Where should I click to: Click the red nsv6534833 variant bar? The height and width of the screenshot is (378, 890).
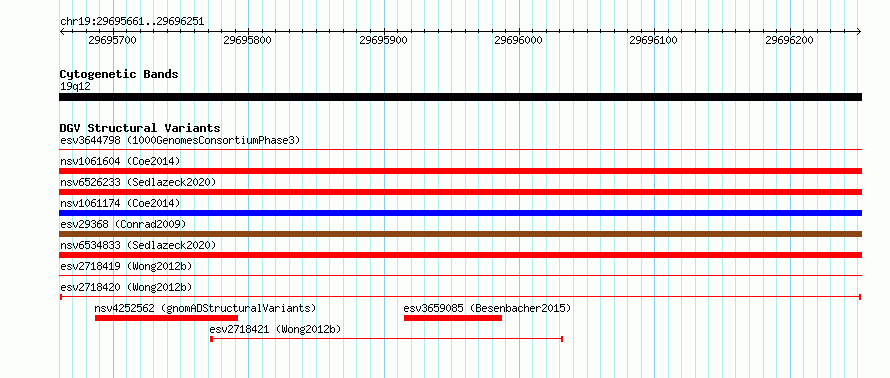point(460,255)
